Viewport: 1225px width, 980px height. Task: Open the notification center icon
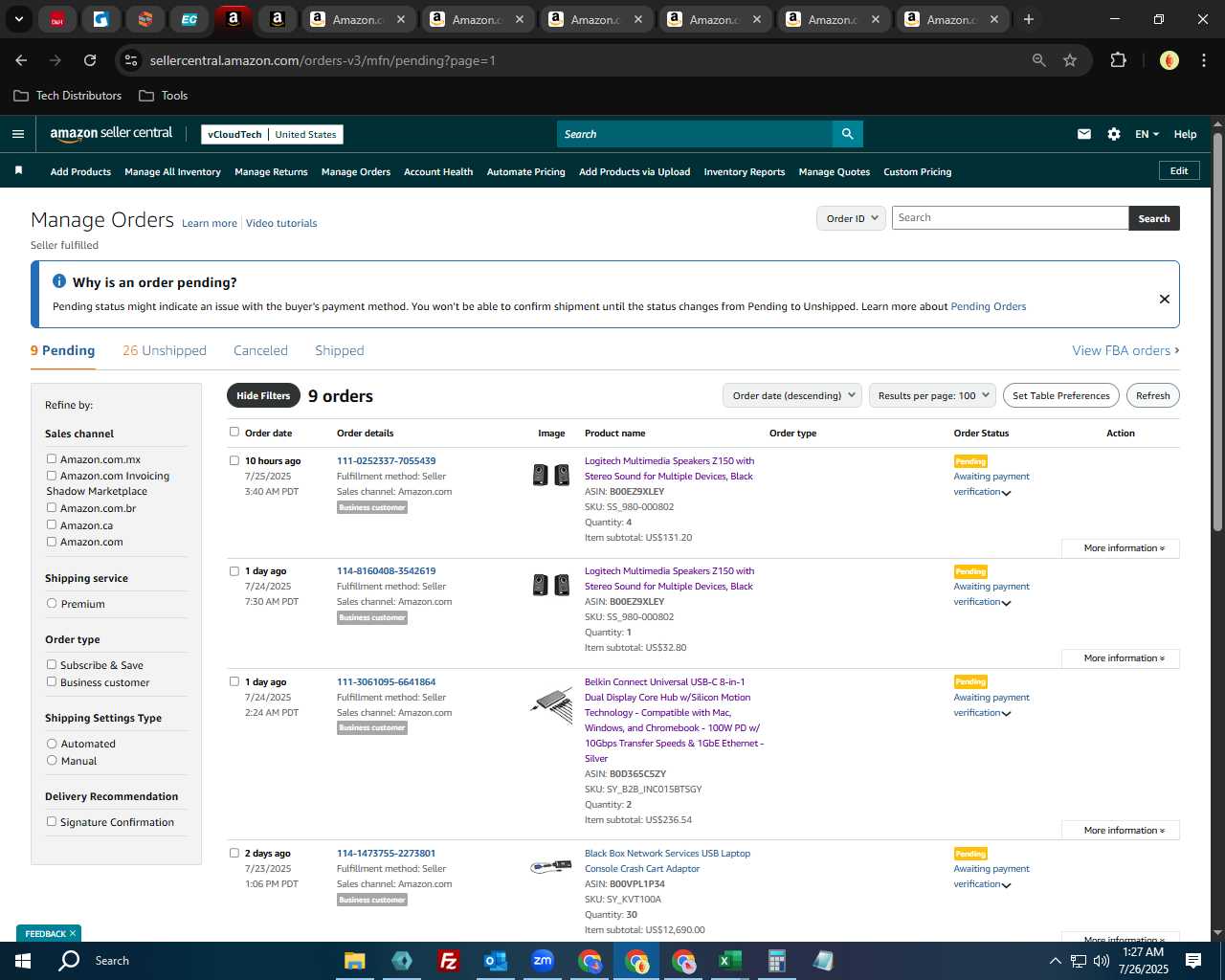1193,960
